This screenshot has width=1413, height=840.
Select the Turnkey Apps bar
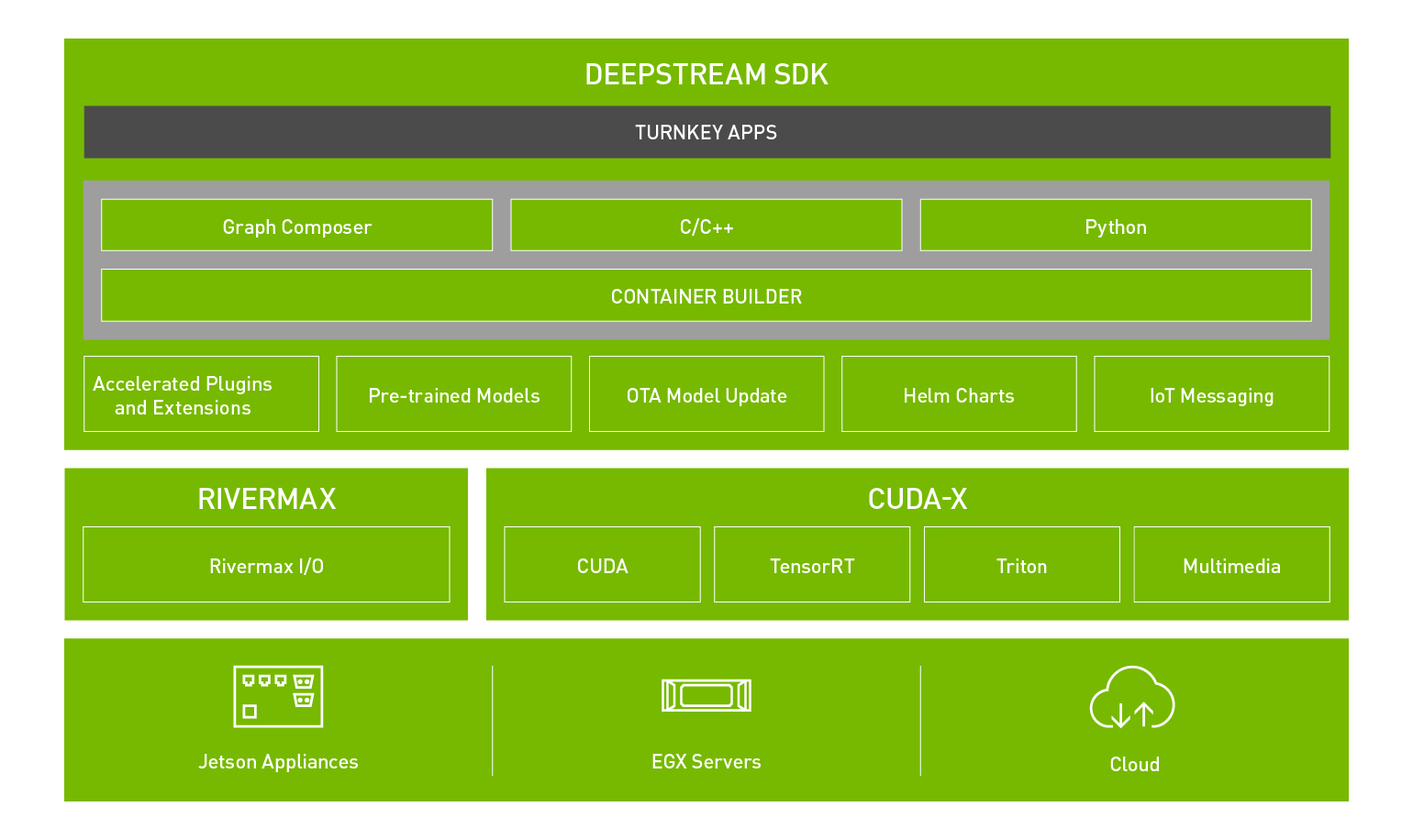coord(706,132)
